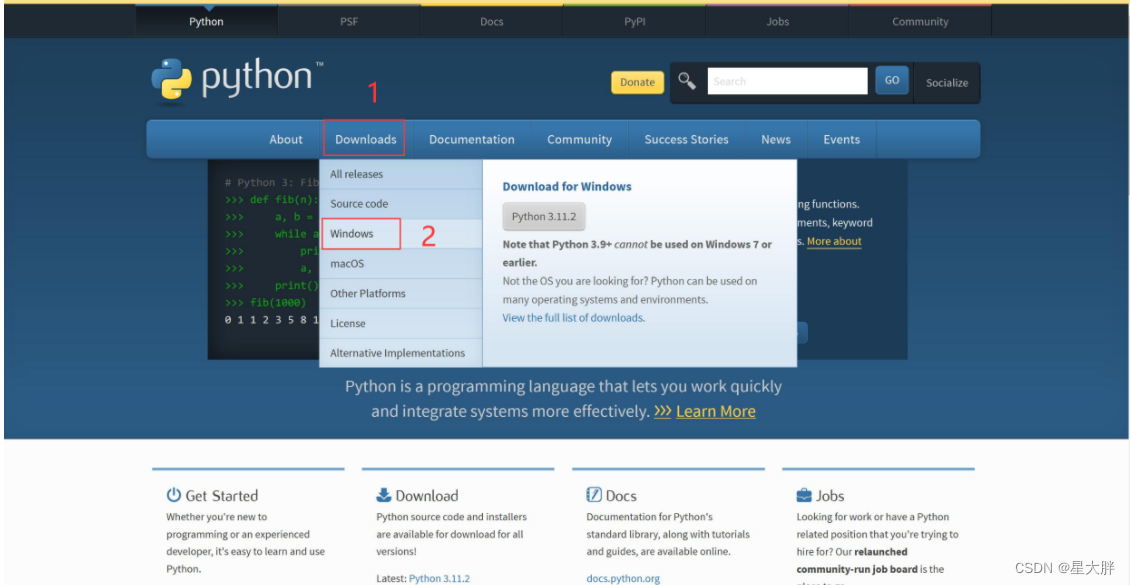Click the magnifying glass search icon
The width and height of the screenshot is (1130, 585).
pyautogui.click(x=687, y=81)
